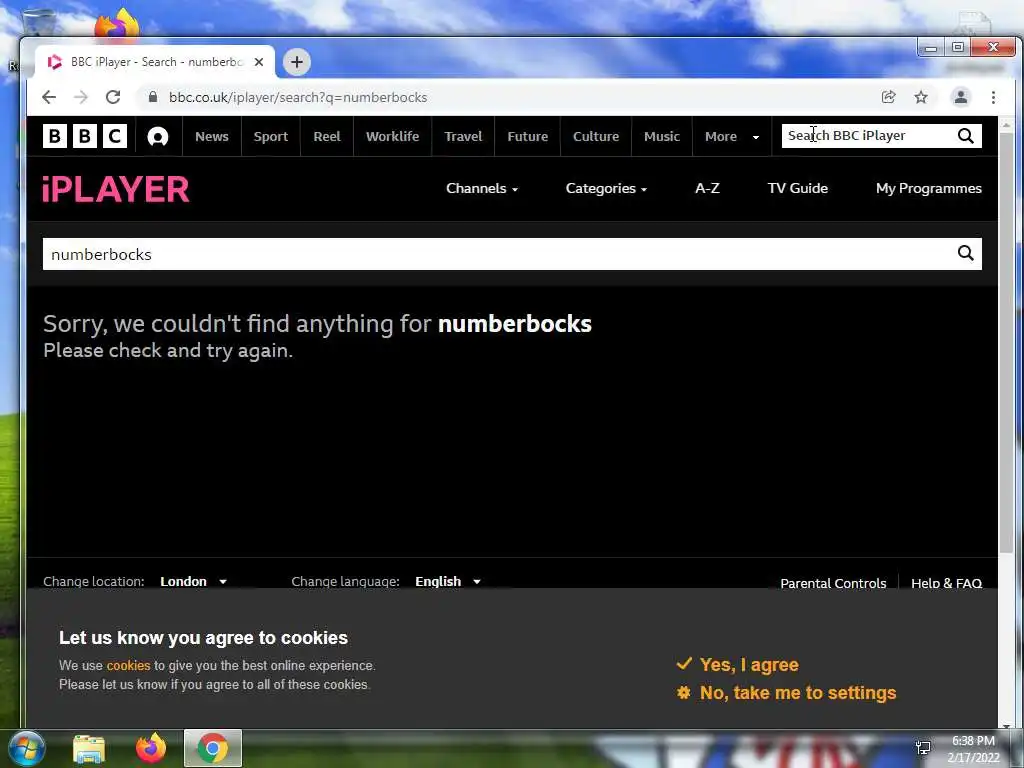Open Firefox desktop shortcut
This screenshot has height=768, width=1024.
pos(117,25)
